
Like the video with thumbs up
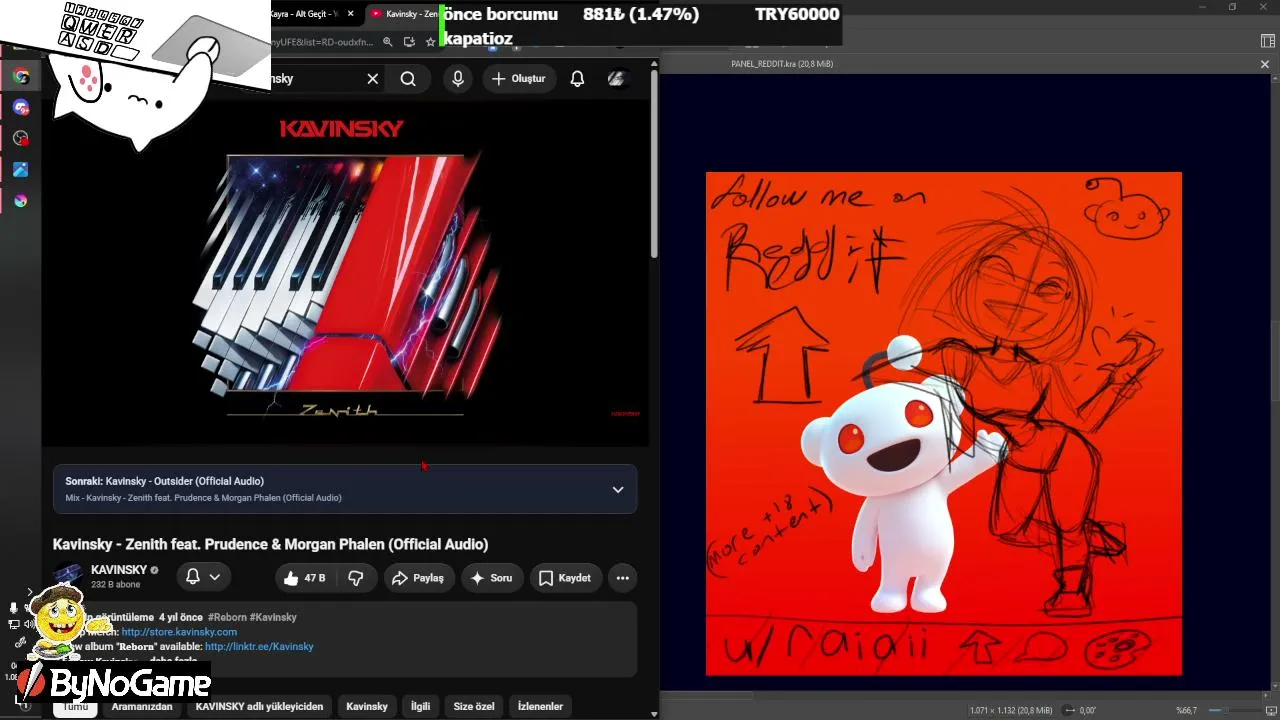click(303, 578)
